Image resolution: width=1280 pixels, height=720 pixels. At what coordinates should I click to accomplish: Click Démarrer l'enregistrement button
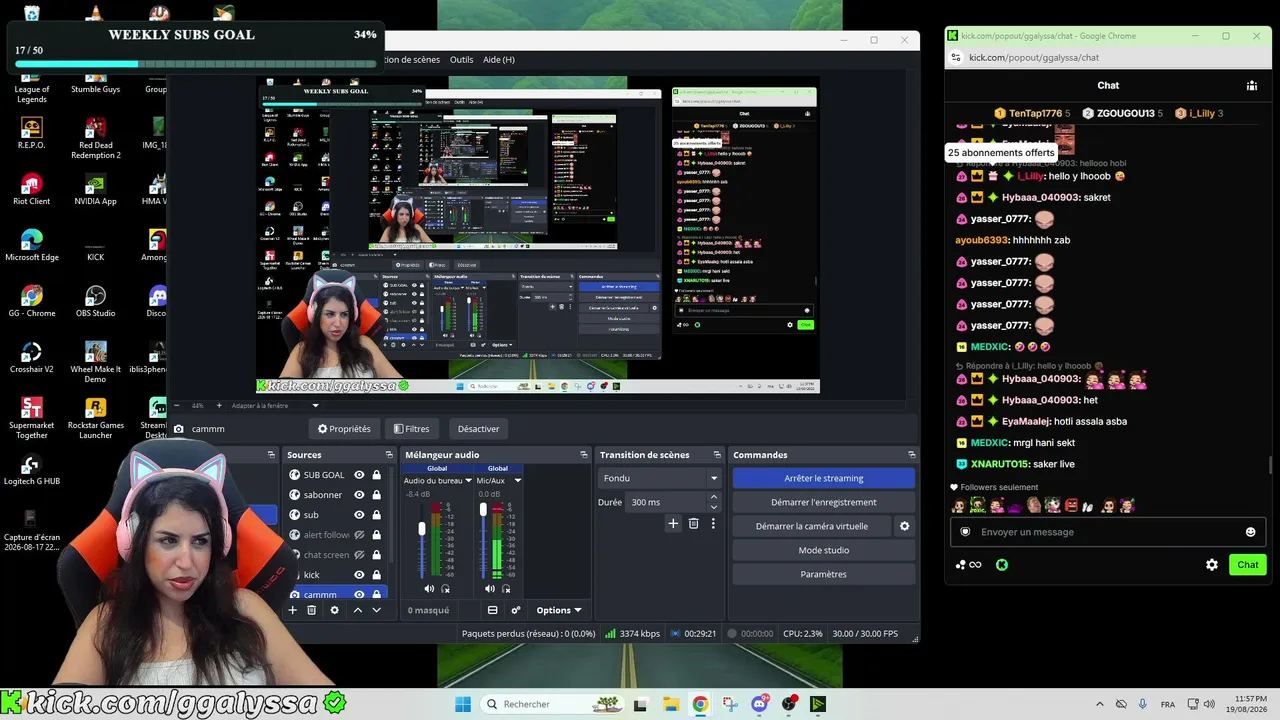tap(824, 502)
